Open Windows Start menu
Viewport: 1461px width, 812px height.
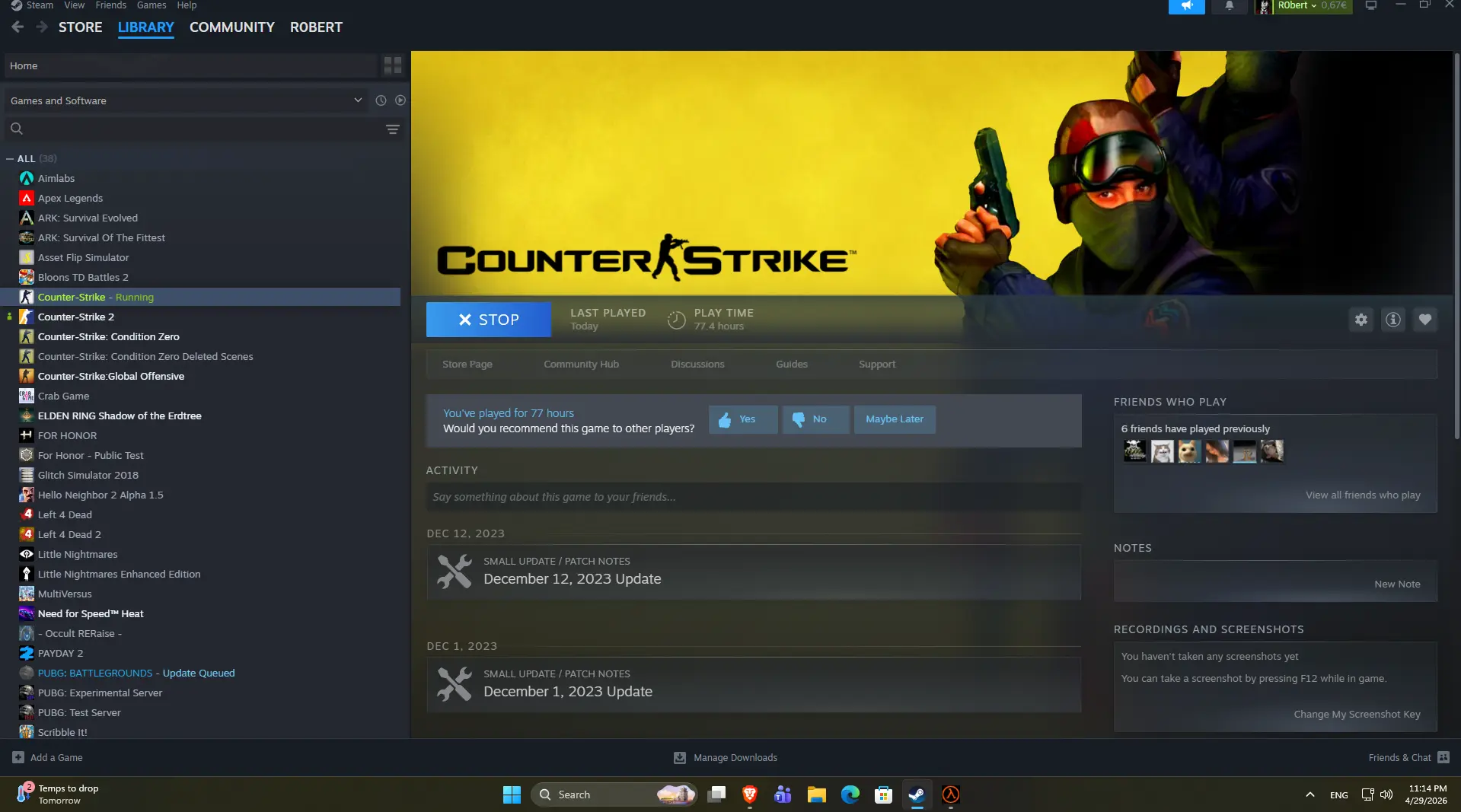(512, 795)
